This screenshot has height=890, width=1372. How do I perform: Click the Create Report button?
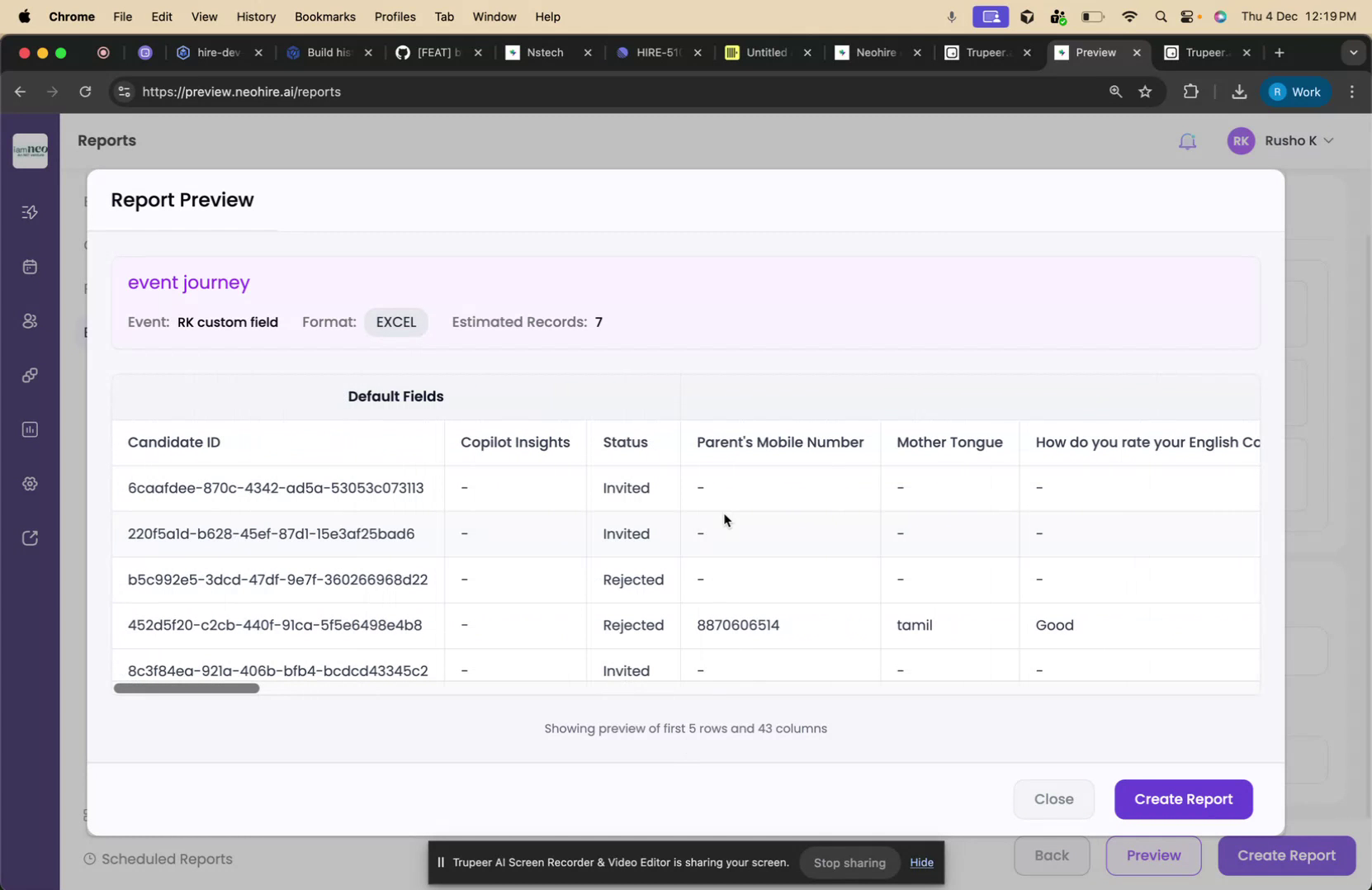click(1184, 798)
